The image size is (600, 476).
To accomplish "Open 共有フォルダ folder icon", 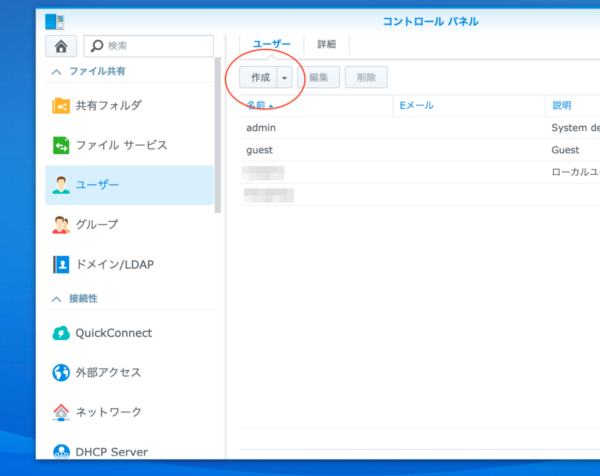I will [61, 106].
